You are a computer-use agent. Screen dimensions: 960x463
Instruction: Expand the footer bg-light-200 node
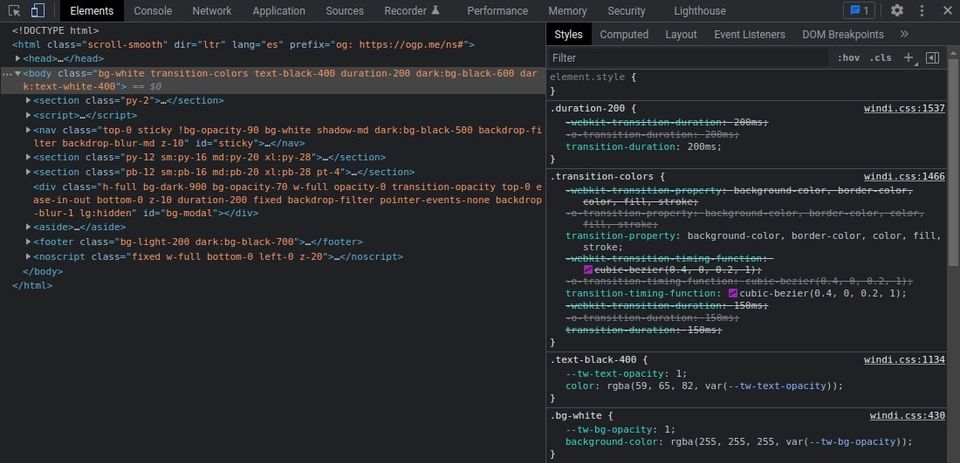point(28,241)
